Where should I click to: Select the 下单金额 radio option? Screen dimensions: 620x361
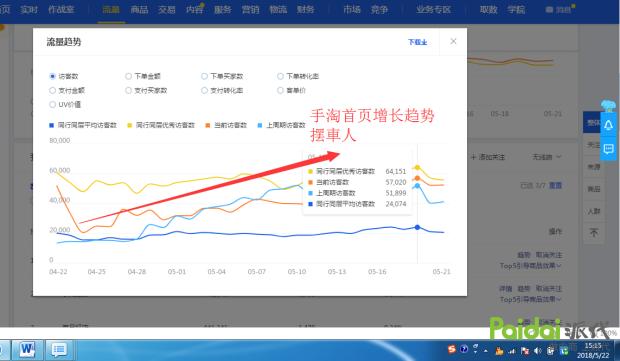click(x=129, y=76)
